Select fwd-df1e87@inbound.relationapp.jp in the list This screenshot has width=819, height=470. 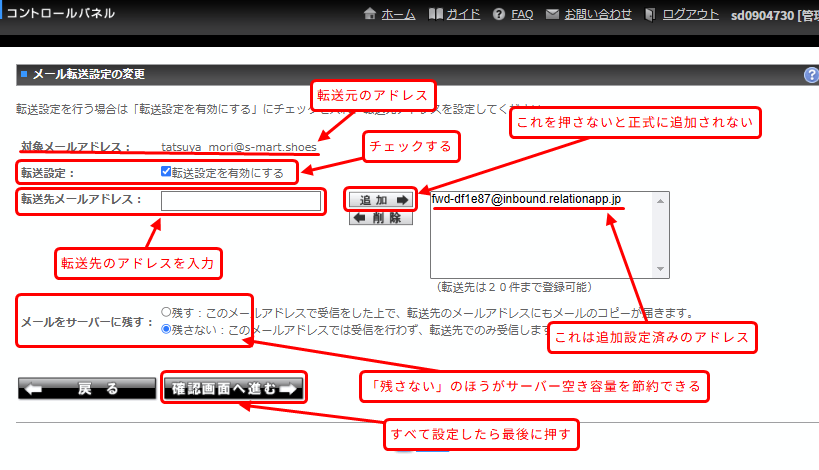click(x=528, y=199)
